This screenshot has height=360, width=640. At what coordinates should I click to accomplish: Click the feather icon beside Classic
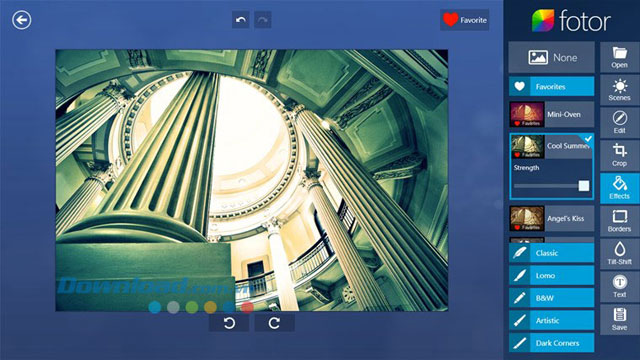[x=520, y=253]
